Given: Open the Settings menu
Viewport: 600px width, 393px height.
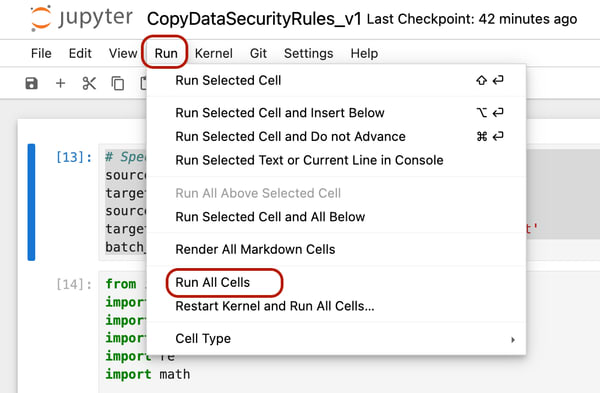Looking at the screenshot, I should tap(308, 53).
